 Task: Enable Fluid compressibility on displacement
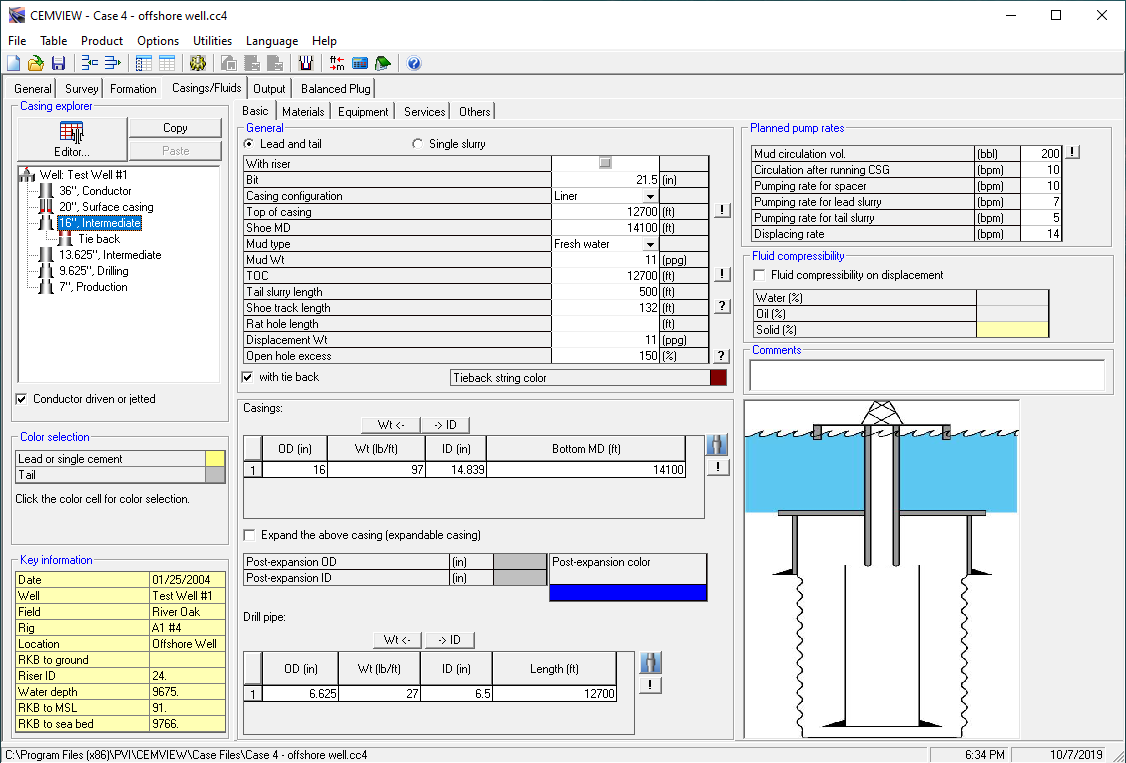[759, 275]
